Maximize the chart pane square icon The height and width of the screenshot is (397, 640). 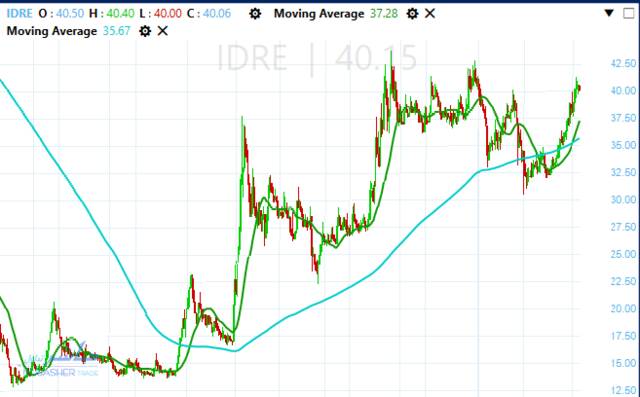point(629,13)
